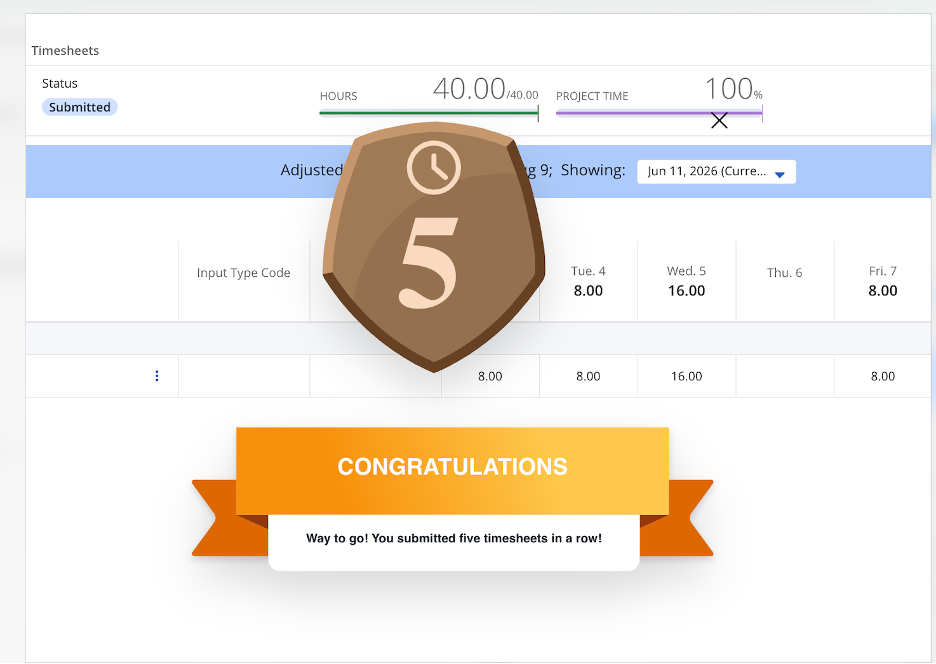Image resolution: width=936 pixels, height=664 pixels.
Task: Select the Thu. 6 column header
Action: point(785,281)
